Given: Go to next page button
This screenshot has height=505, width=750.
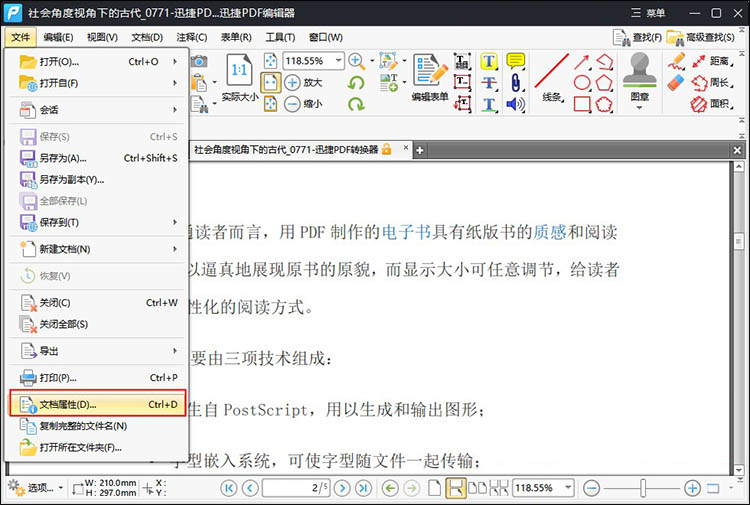Looking at the screenshot, I should tap(342, 488).
